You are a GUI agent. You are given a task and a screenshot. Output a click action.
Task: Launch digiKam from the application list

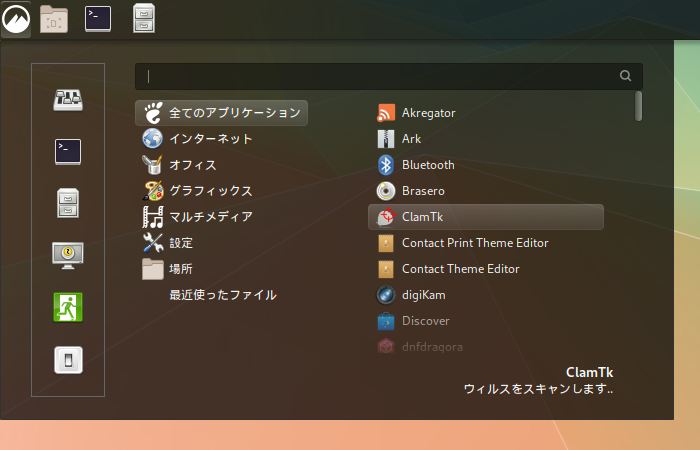(x=486, y=295)
